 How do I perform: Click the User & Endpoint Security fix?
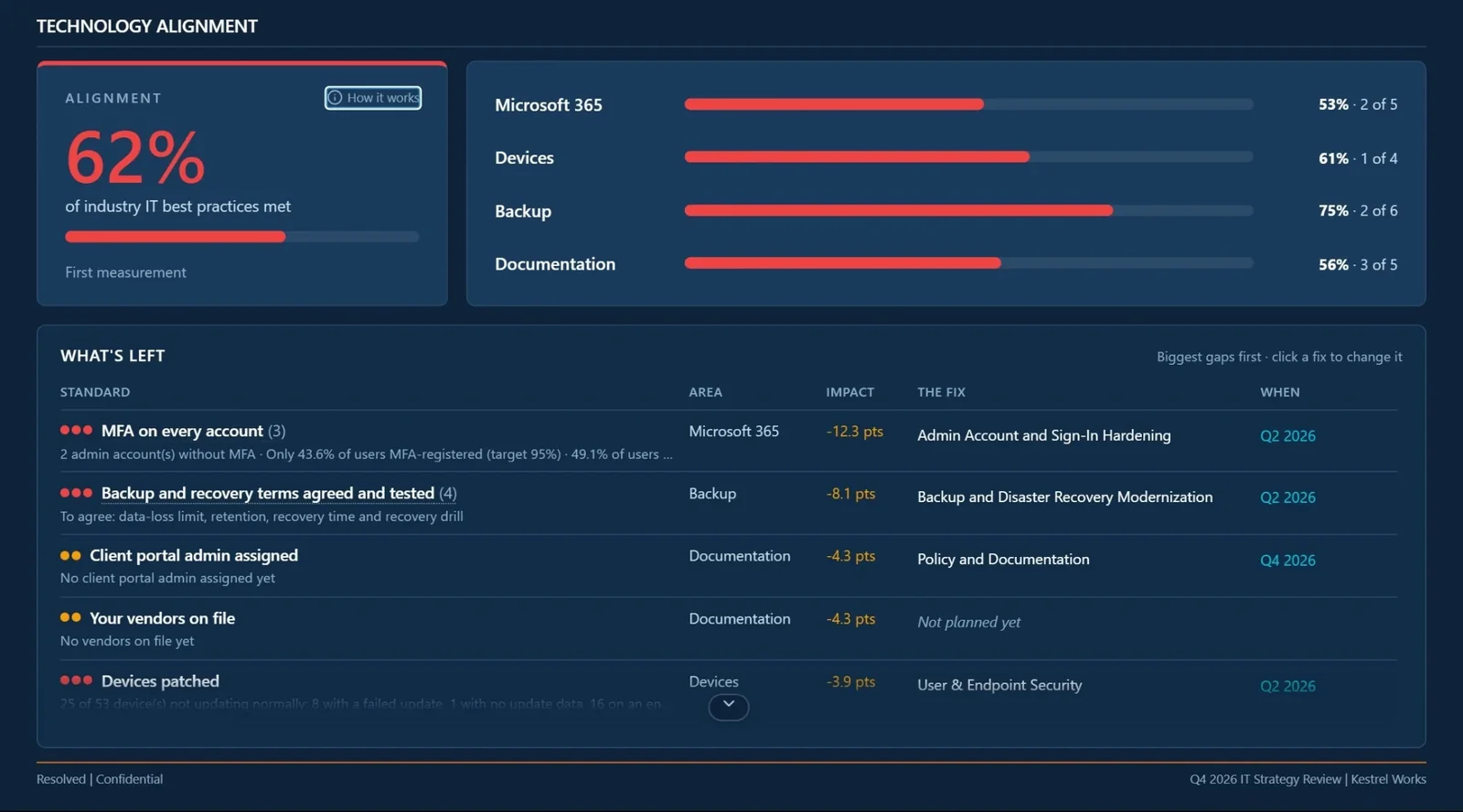(999, 685)
